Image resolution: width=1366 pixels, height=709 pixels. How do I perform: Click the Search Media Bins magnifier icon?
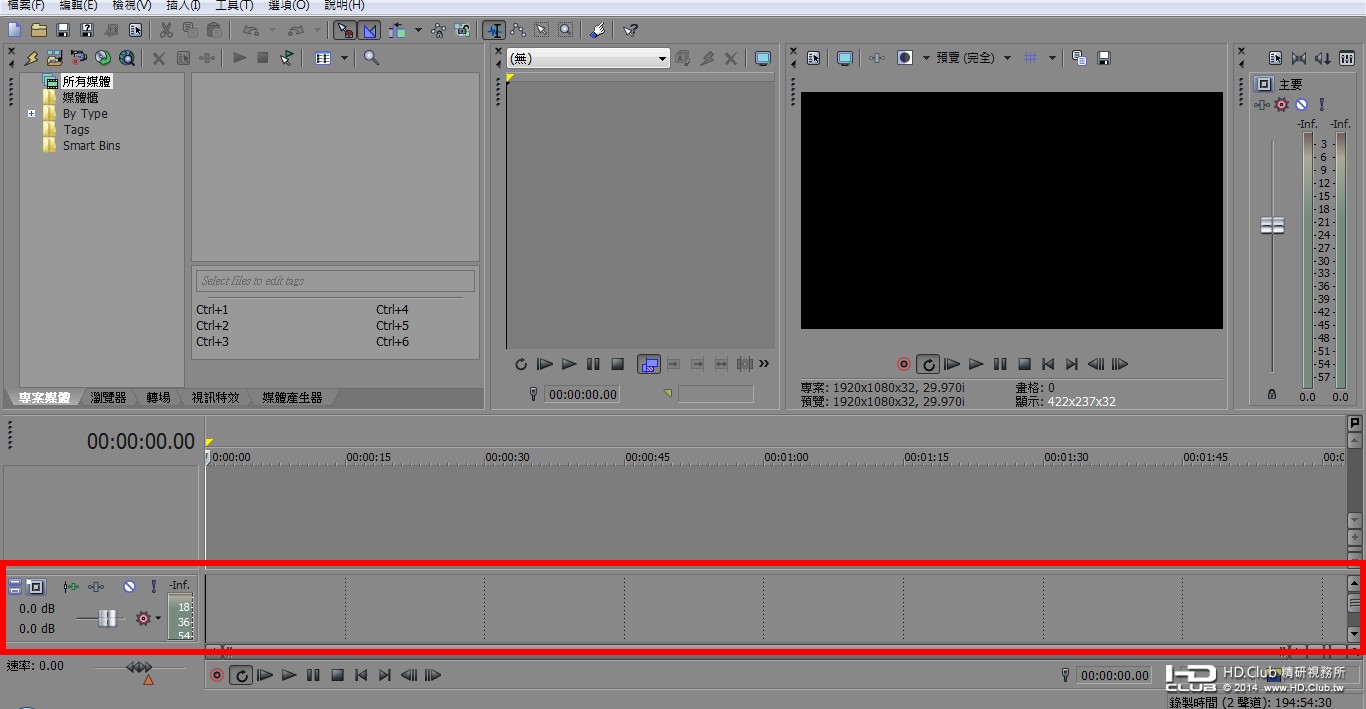pos(371,58)
